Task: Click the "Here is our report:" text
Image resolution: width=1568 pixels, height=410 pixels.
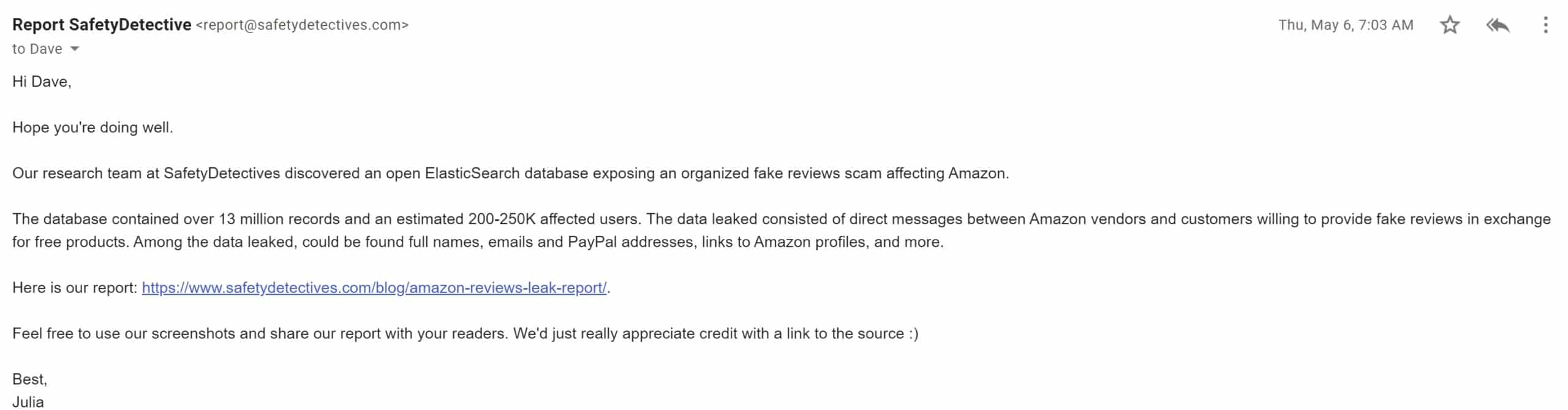Action: coord(75,287)
